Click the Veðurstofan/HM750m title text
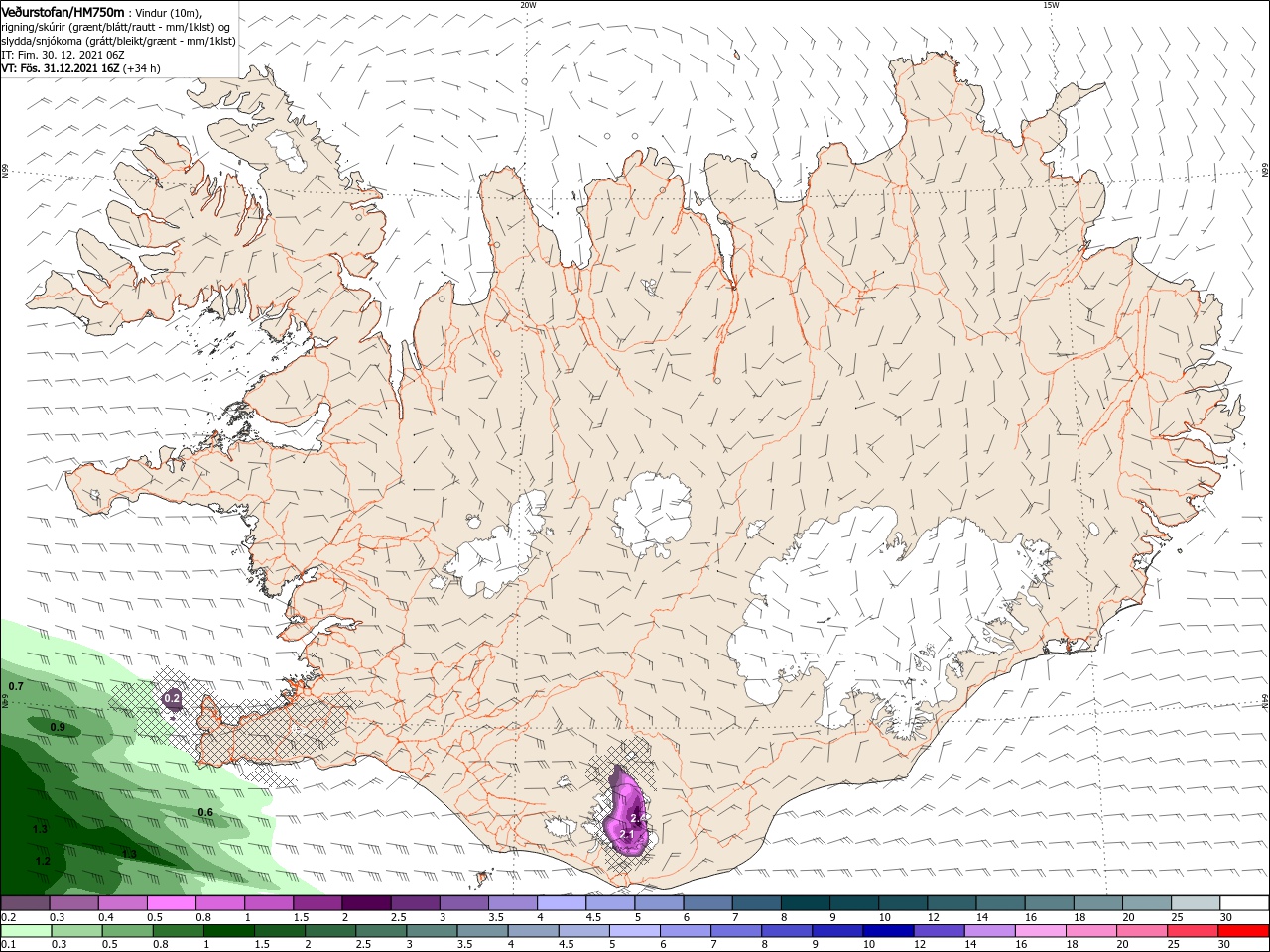 click(63, 11)
